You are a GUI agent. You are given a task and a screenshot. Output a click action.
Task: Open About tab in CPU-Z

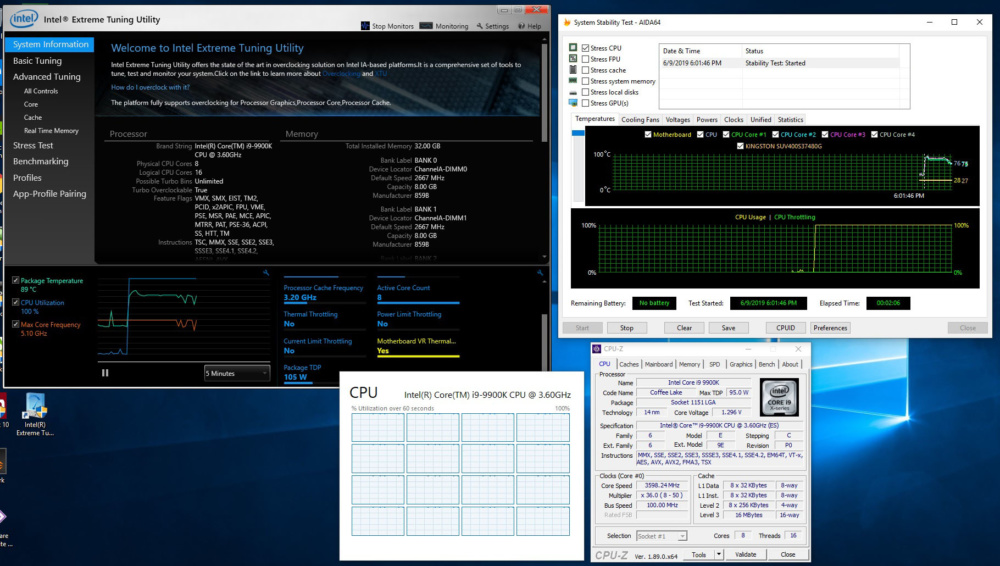point(790,364)
